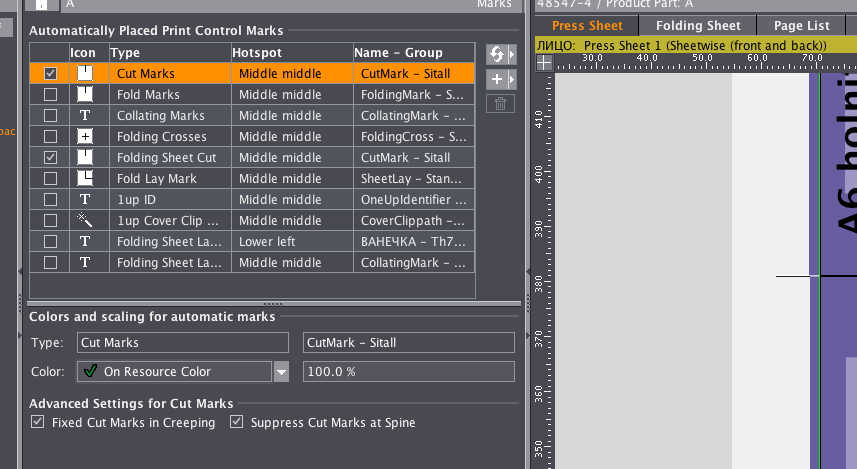Open the On Resource Color dropdown
The image size is (857, 469).
click(x=282, y=372)
